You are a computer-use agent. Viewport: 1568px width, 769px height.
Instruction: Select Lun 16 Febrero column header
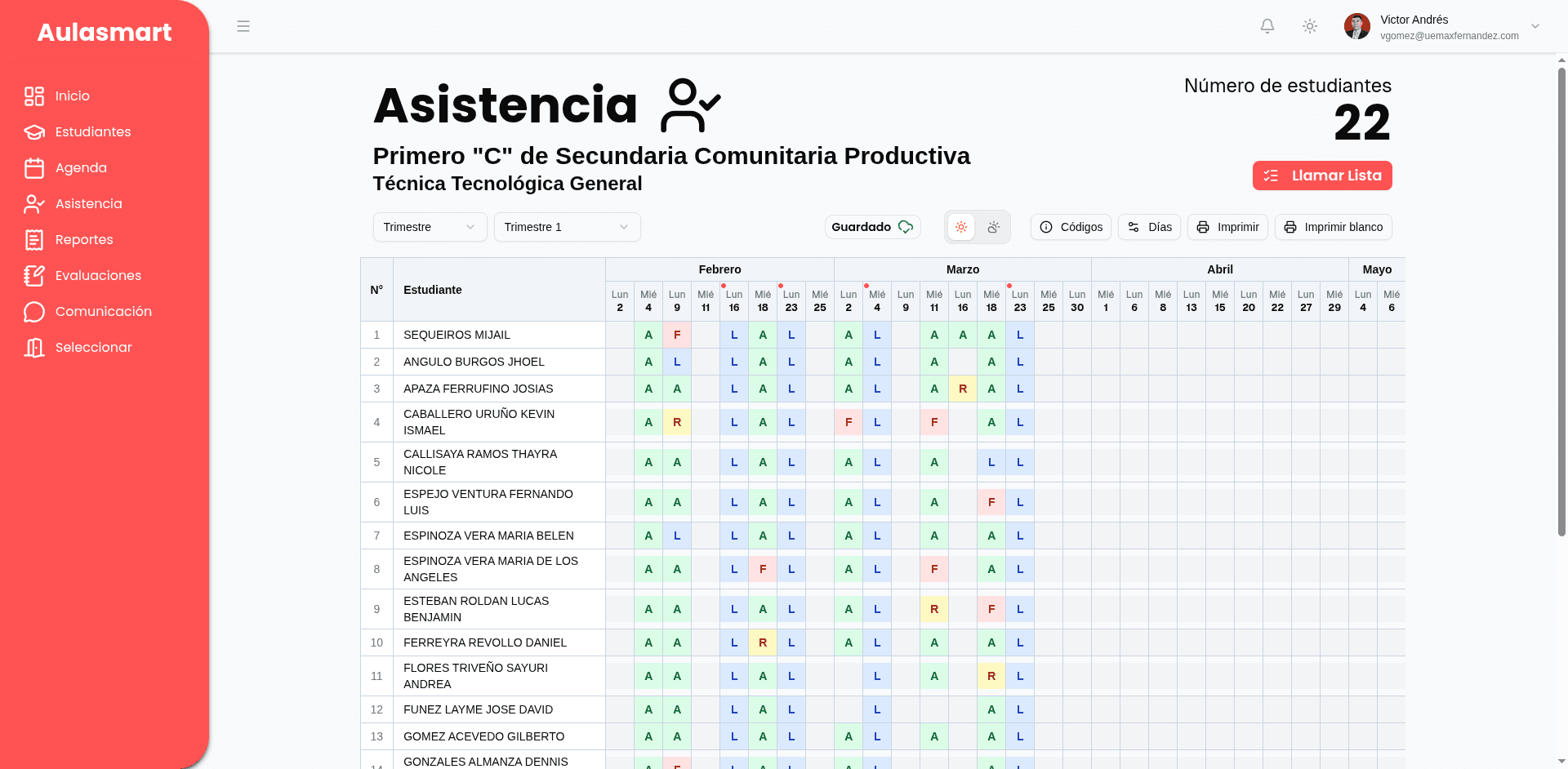click(x=734, y=301)
